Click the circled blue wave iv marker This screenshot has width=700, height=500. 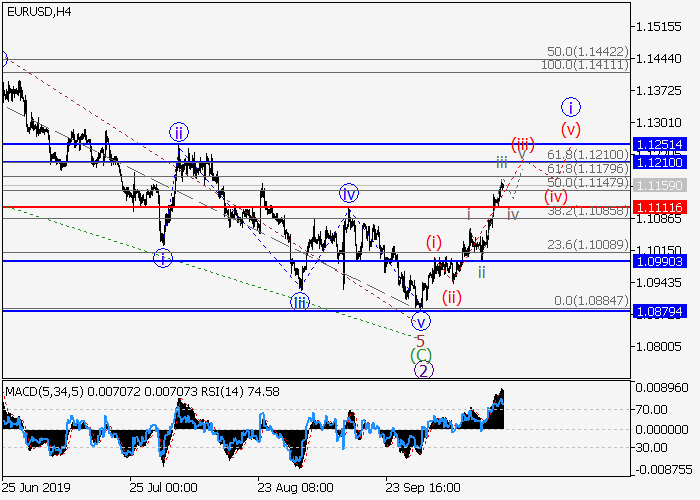point(348,193)
